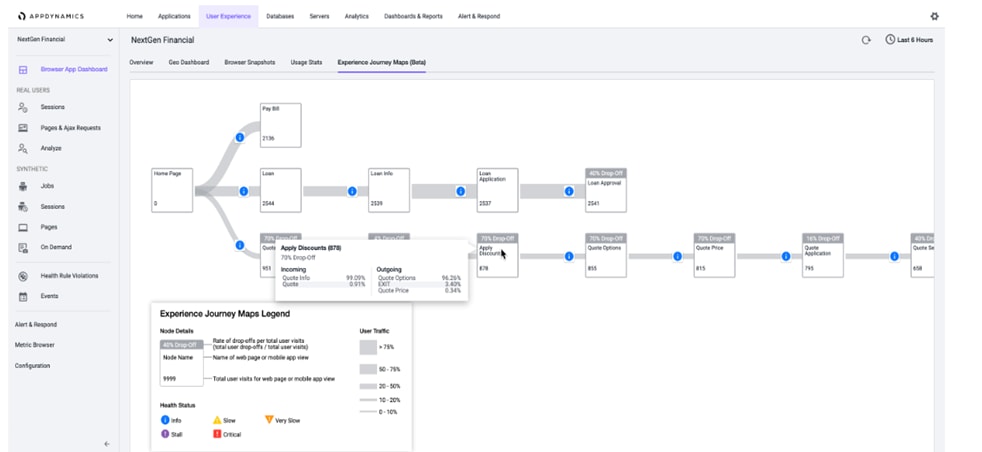Open the Databases top menu

pos(280,16)
